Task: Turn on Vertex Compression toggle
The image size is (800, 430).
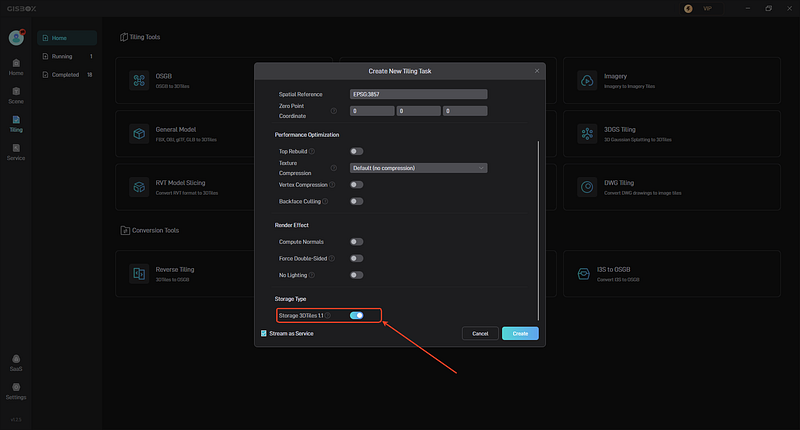Action: coord(357,185)
